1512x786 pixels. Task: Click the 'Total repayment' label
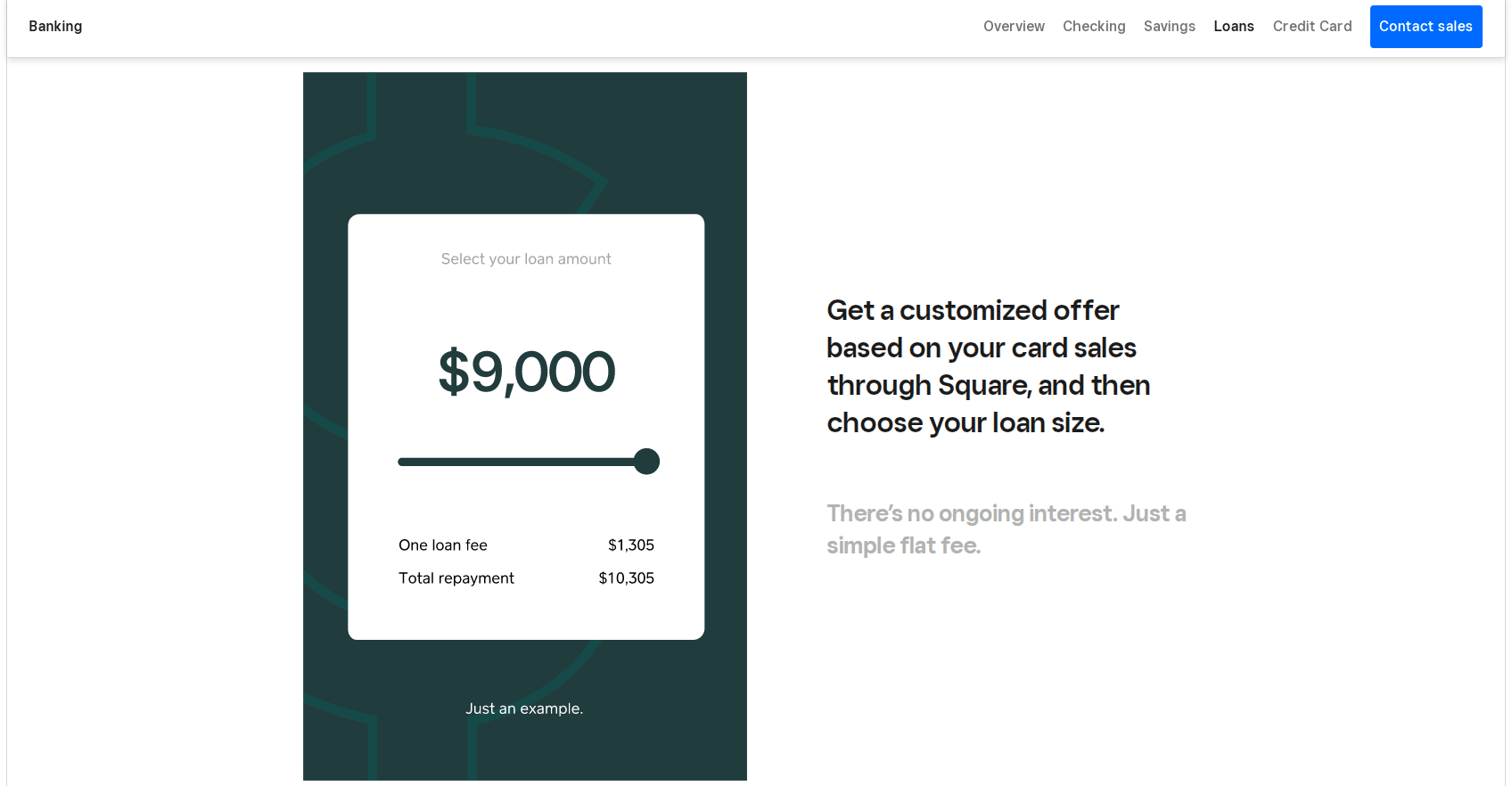pyautogui.click(x=456, y=577)
